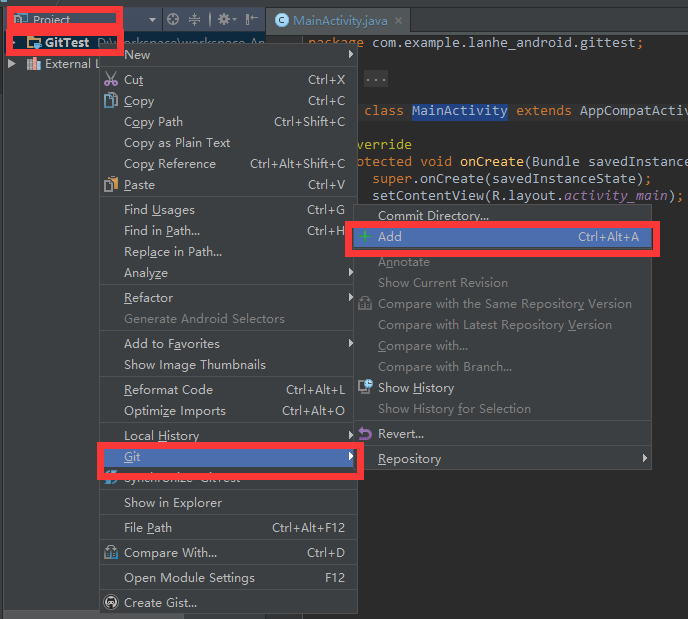688x619 pixels.
Task: Click onCreate method name in editor
Action: click(491, 162)
